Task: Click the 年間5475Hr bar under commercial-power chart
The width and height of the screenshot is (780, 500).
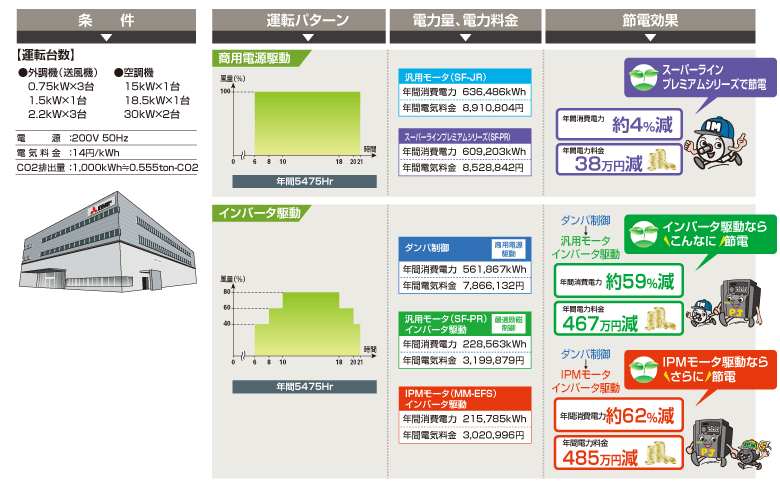Action: click(304, 182)
